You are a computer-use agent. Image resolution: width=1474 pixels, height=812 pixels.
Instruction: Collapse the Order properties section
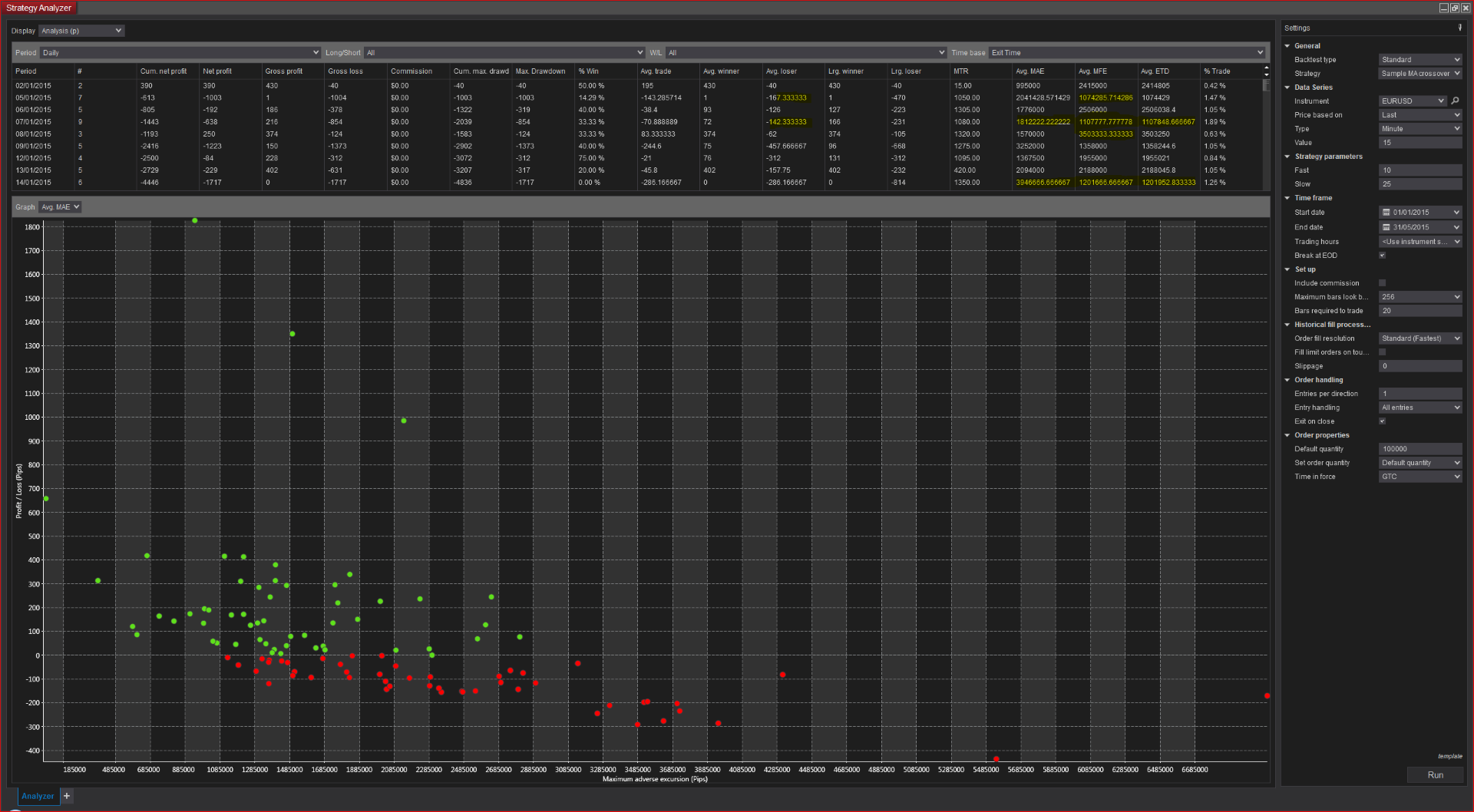tap(1287, 435)
